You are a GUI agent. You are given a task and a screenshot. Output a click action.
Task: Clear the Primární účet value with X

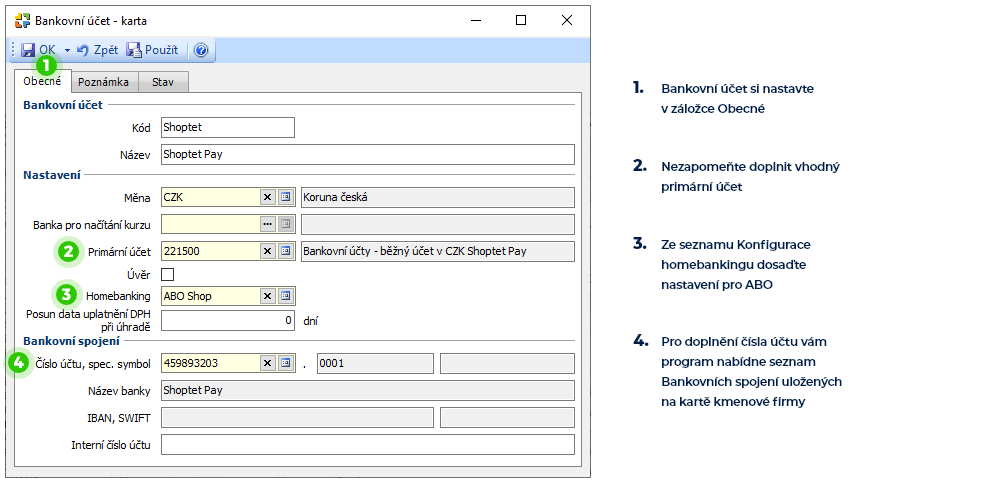point(268,251)
